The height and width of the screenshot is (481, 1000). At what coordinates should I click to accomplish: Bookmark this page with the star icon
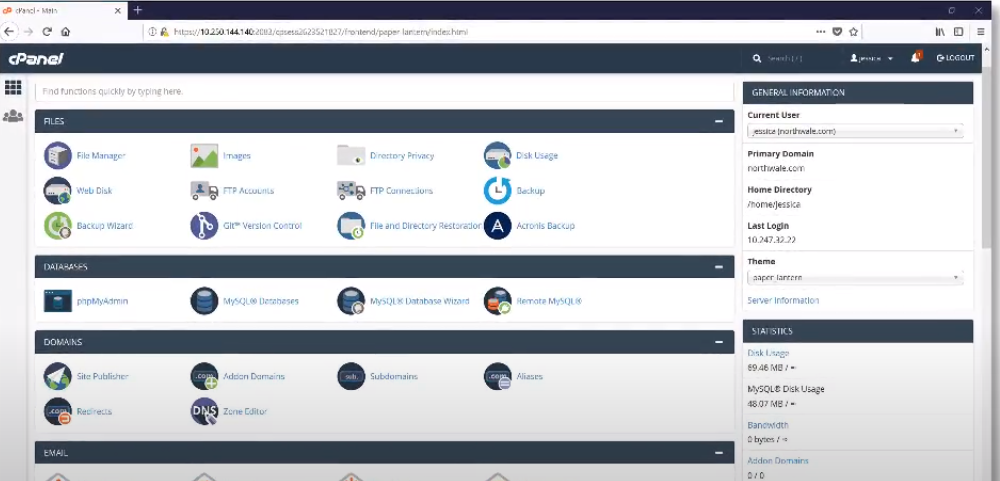(x=853, y=31)
